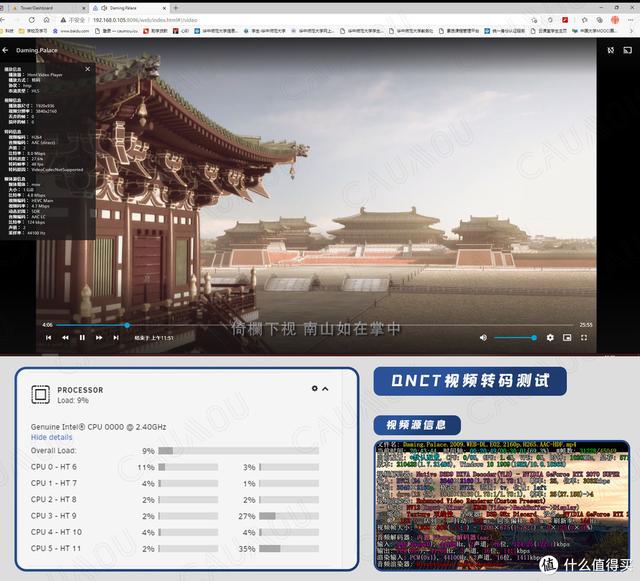Rewind the video
The width and height of the screenshot is (640, 581).
65,338
